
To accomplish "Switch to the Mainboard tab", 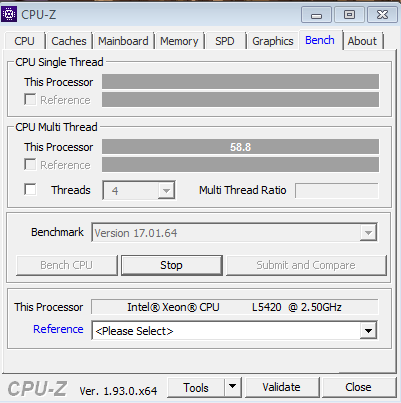I will coord(123,41).
